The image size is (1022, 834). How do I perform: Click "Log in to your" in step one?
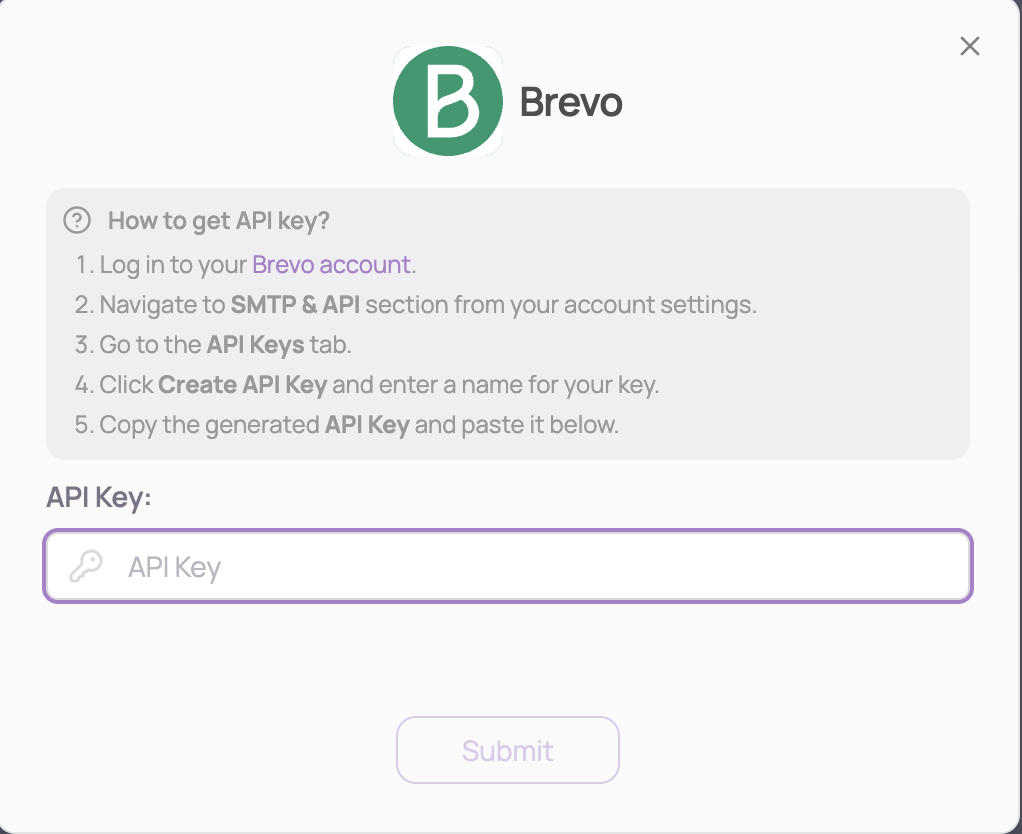click(173, 265)
